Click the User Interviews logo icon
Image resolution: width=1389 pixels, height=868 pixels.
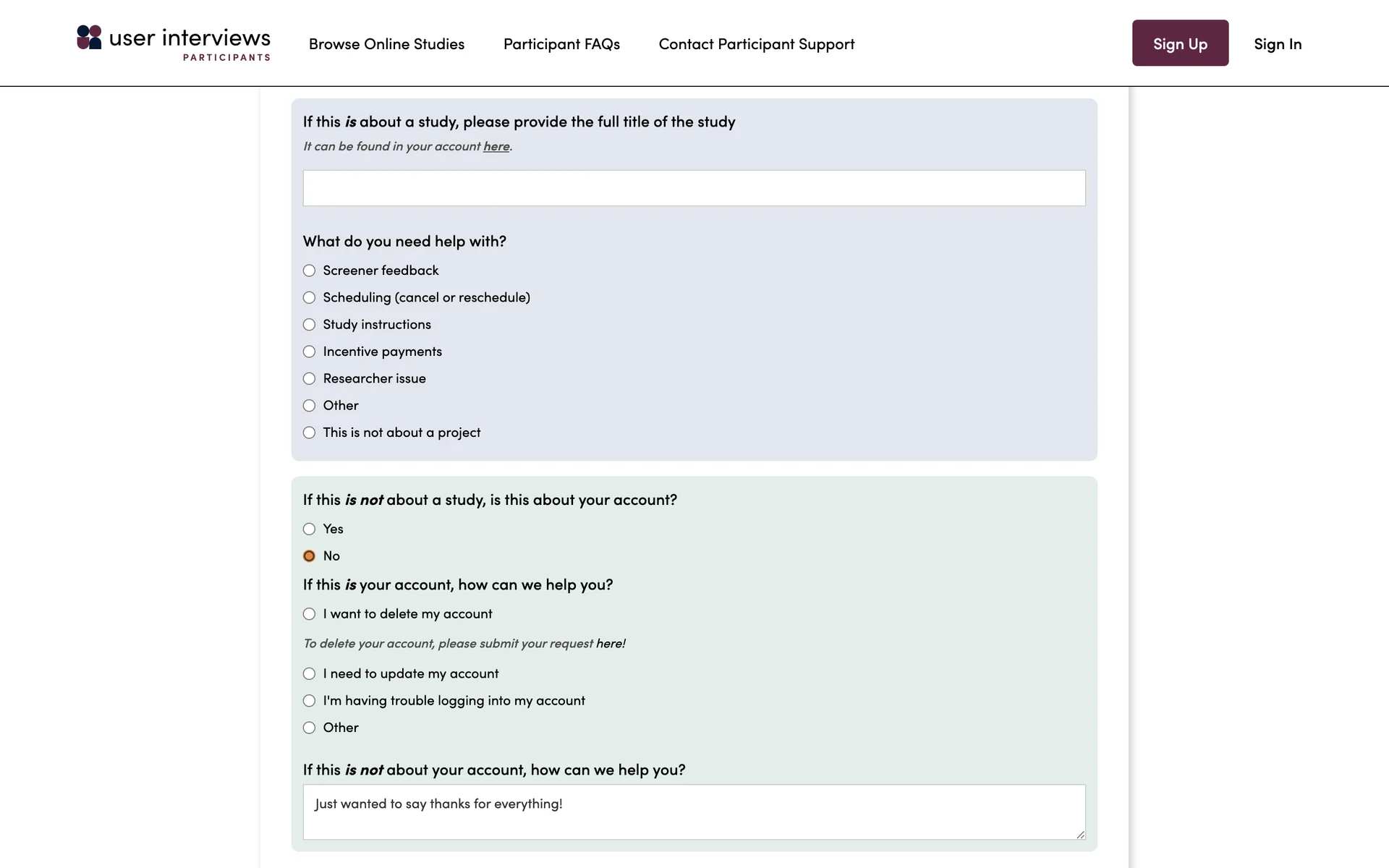[89, 38]
